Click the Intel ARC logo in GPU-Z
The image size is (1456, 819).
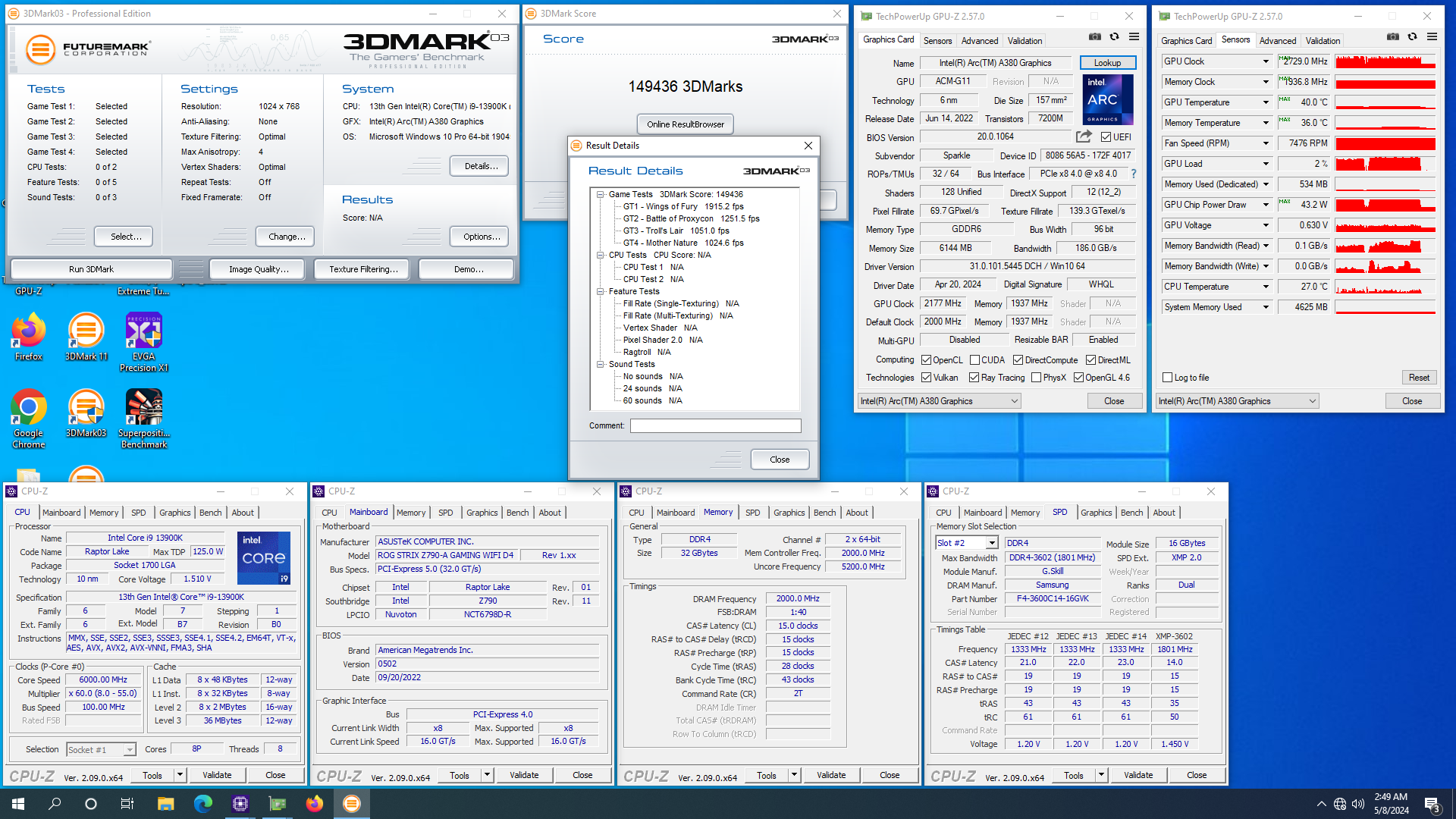point(1107,99)
